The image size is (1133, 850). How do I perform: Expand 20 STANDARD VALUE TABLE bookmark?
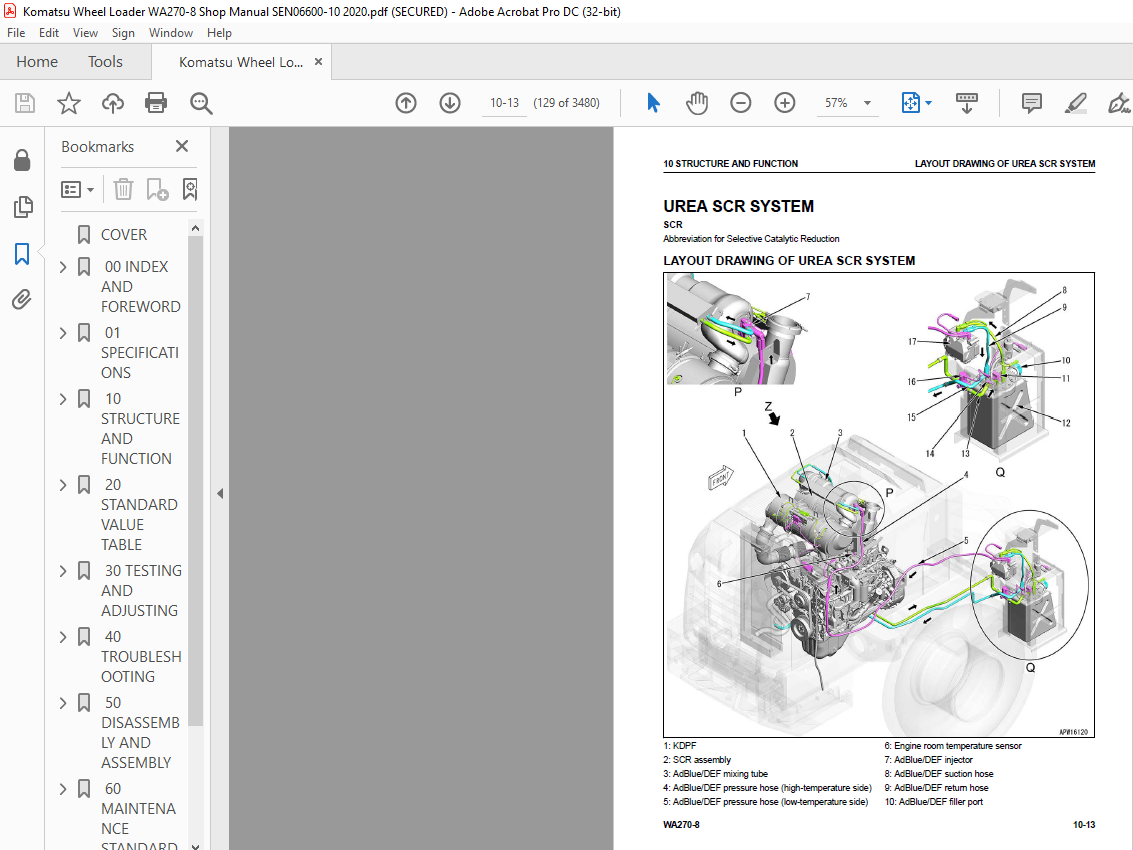pos(63,485)
